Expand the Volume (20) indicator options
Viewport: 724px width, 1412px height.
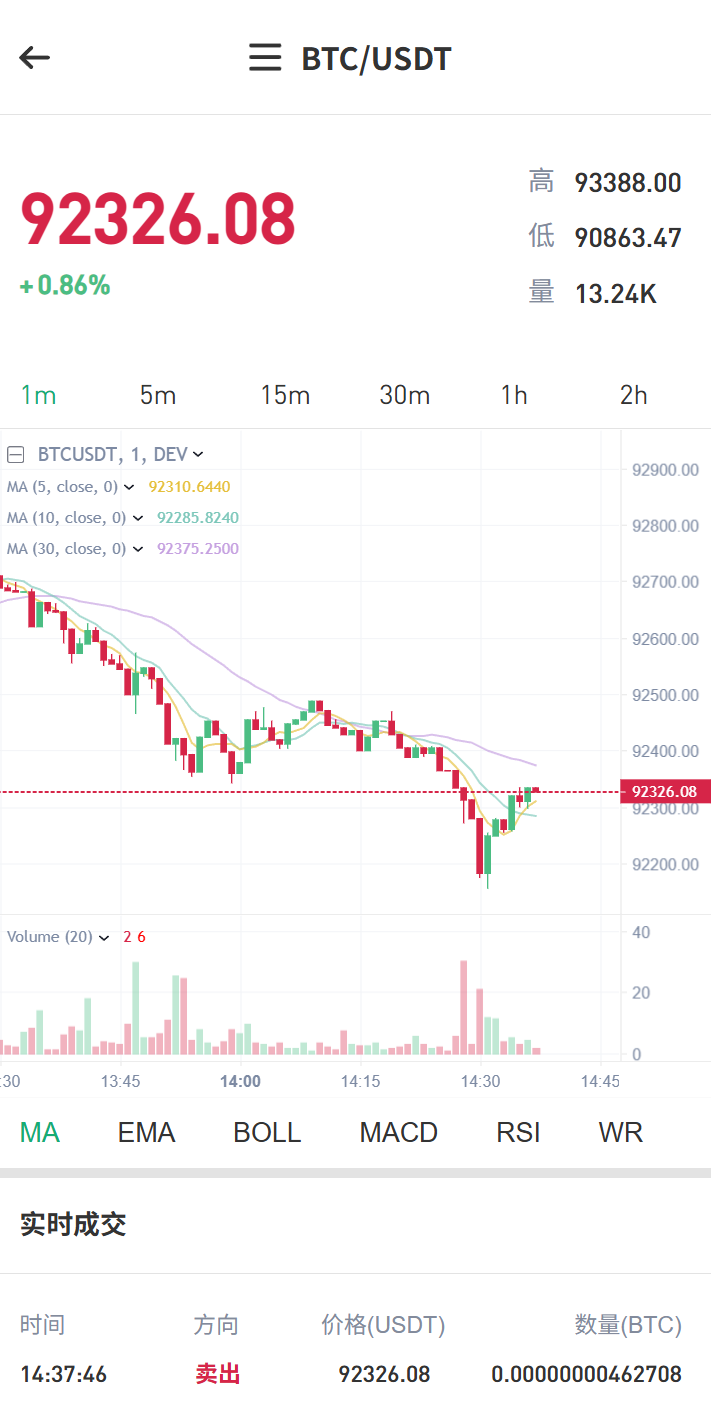click(x=104, y=938)
